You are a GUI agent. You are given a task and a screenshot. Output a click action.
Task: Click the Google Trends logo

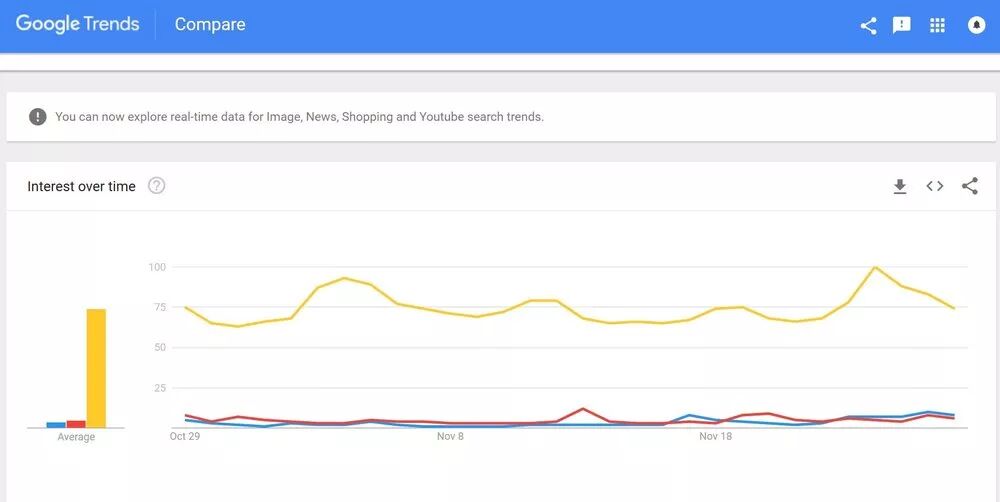[77, 24]
